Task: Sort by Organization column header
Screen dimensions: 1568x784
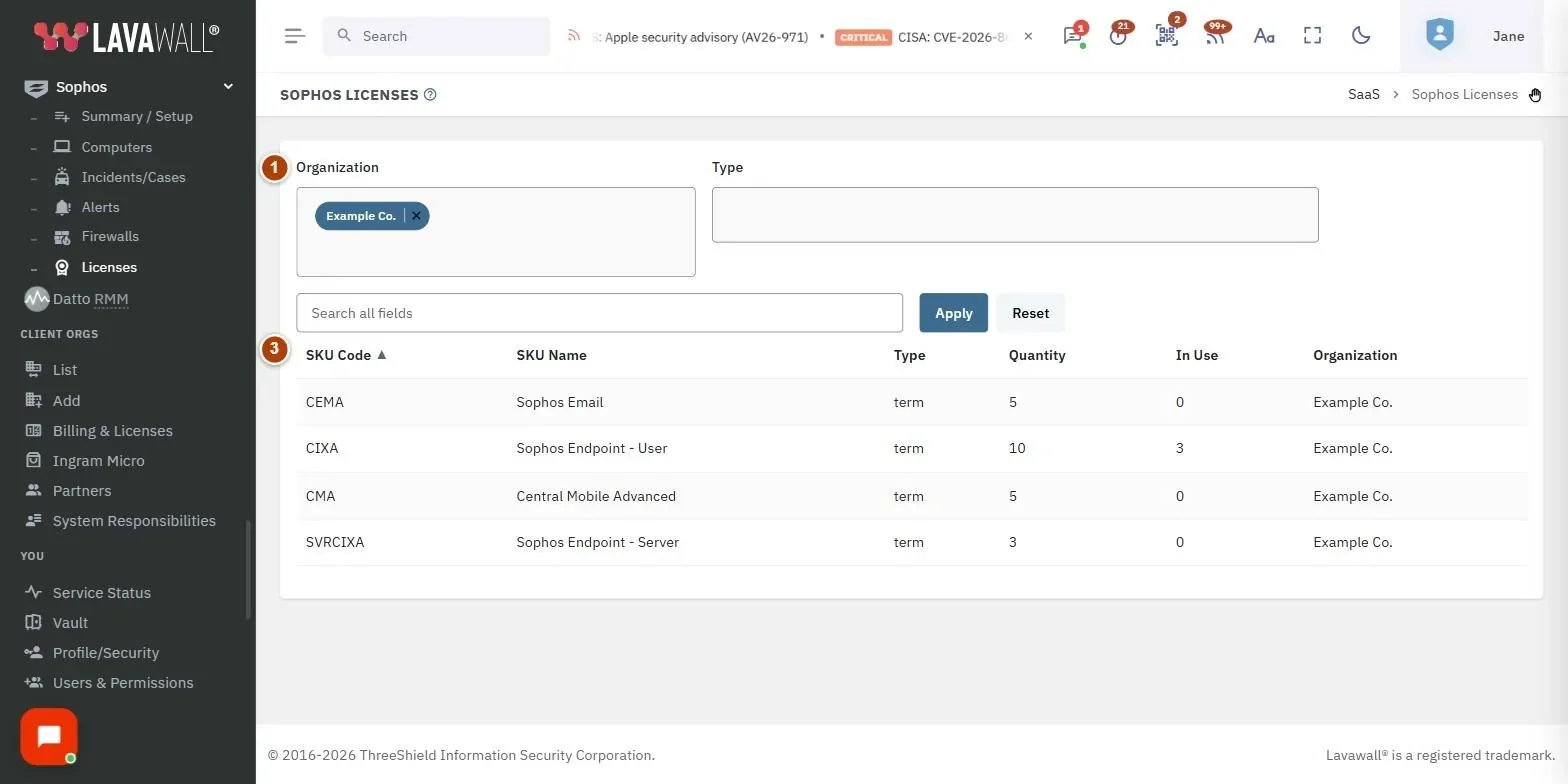Action: [x=1355, y=355]
